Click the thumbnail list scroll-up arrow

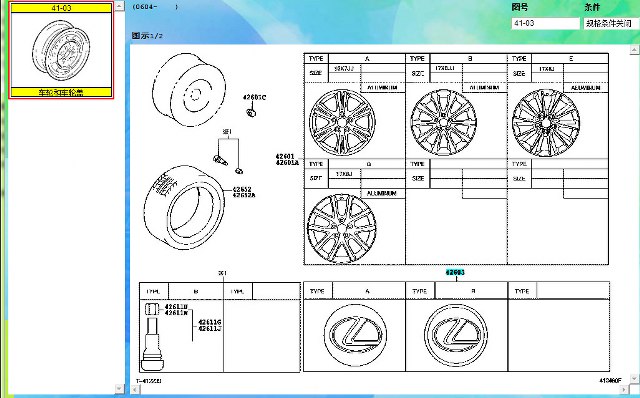coord(119,6)
